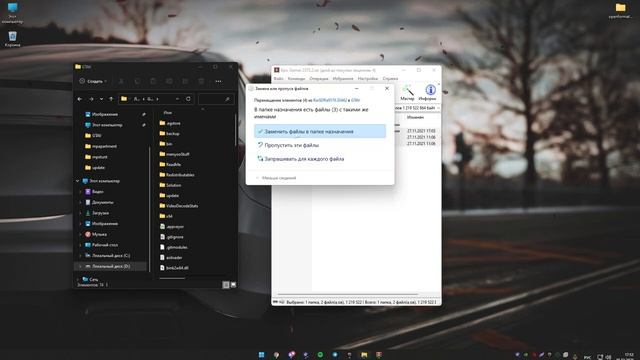Select the Музыка library icon
The width and height of the screenshot is (640, 360).
tap(88, 234)
